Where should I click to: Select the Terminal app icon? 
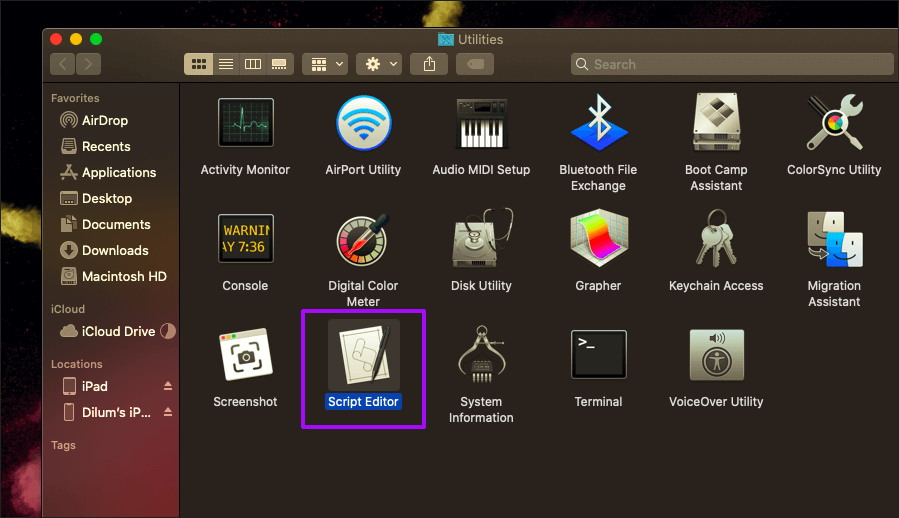(x=599, y=354)
